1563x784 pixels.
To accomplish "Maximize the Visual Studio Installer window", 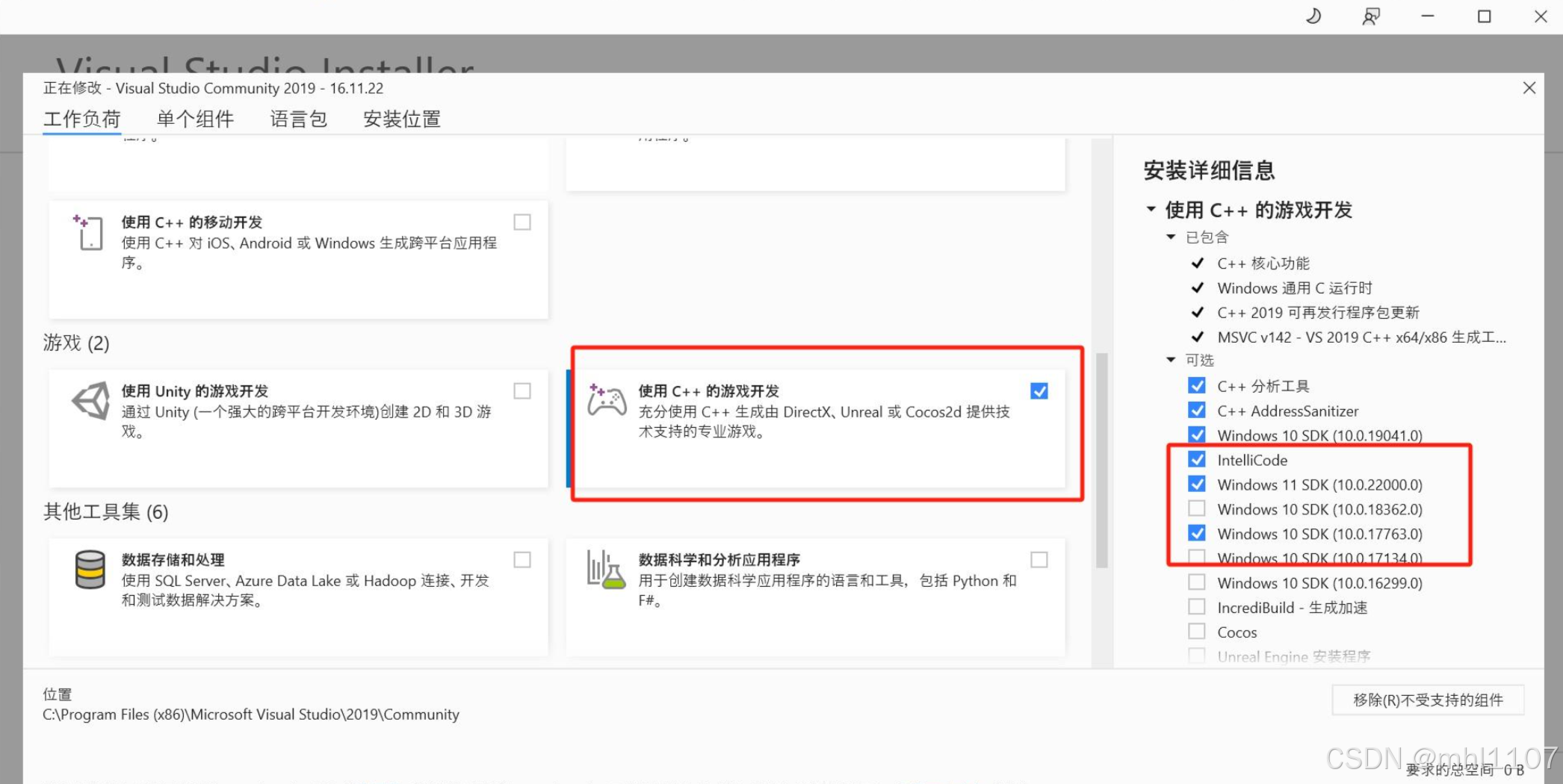I will coord(1485,16).
